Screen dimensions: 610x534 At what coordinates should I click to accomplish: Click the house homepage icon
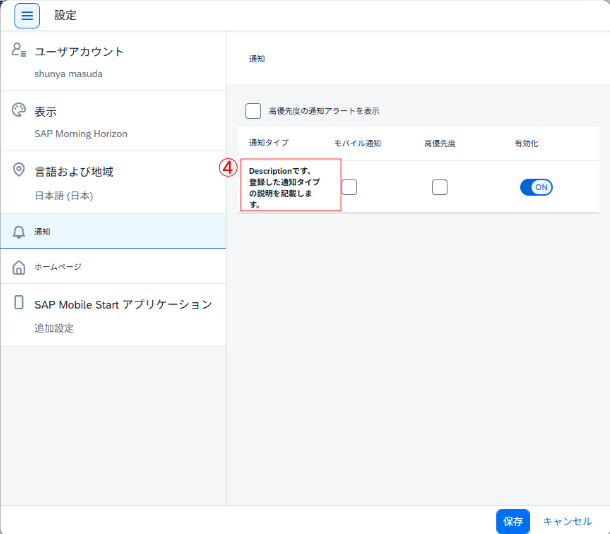pyautogui.click(x=18, y=268)
